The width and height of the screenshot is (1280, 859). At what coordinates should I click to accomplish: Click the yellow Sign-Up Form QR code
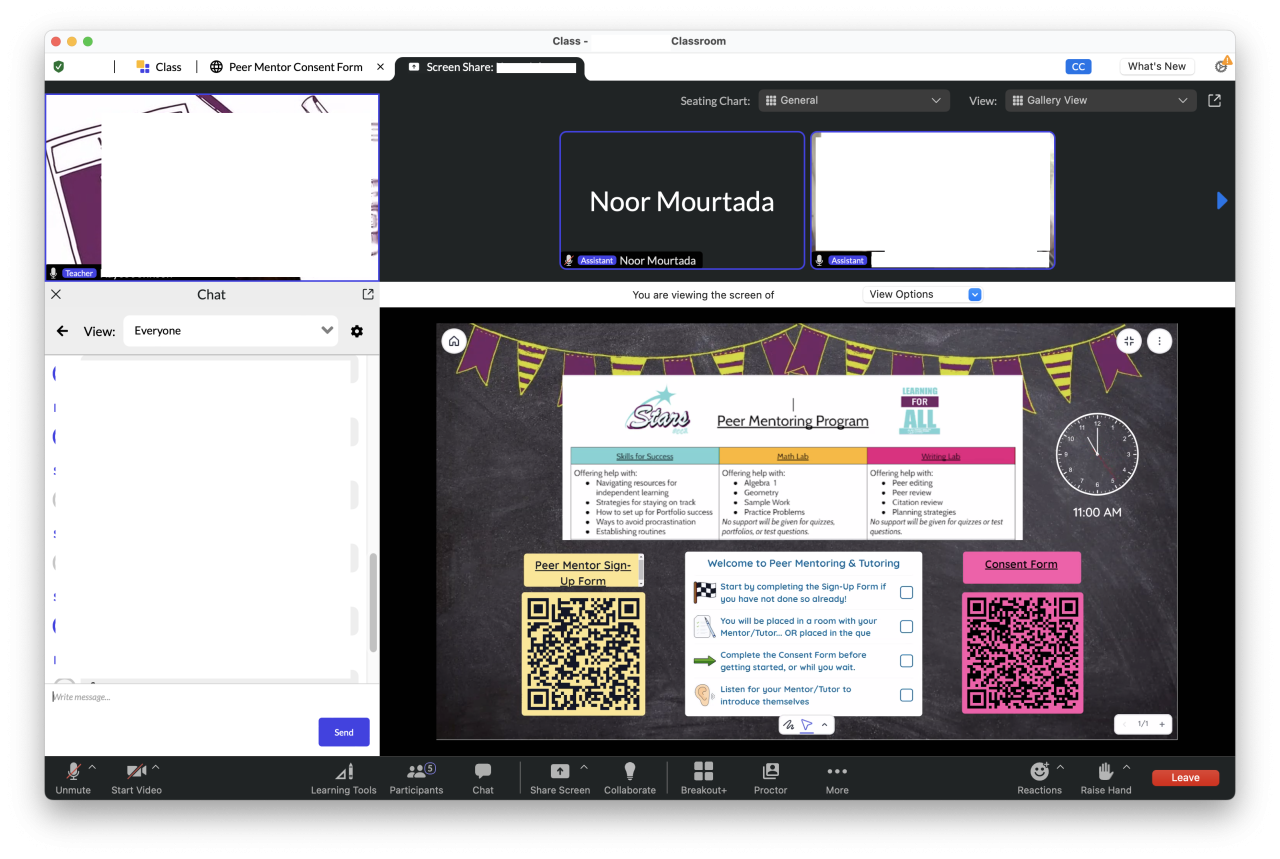point(583,653)
